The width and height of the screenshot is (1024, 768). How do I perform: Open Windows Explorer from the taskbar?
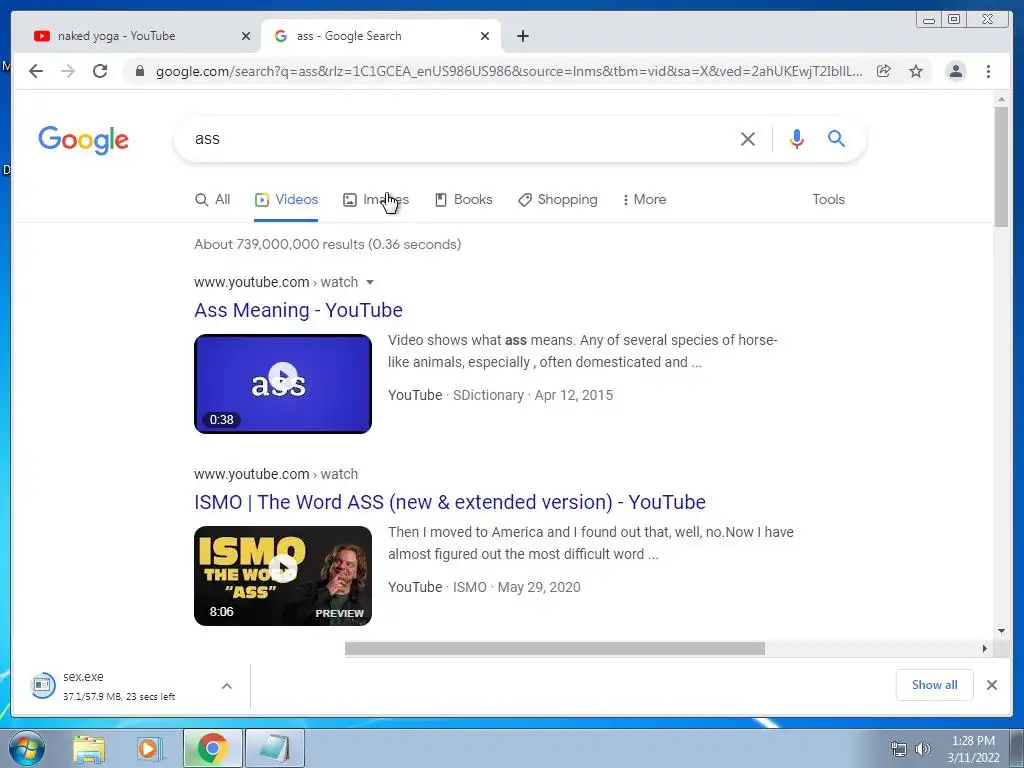pos(89,749)
